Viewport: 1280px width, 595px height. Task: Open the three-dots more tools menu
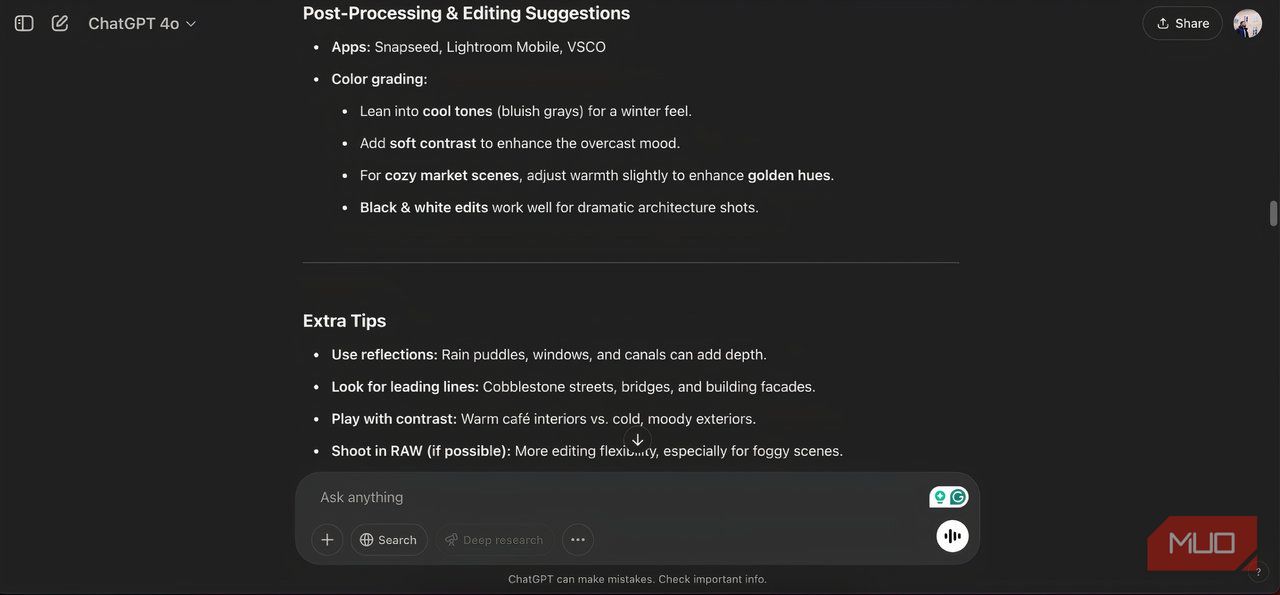[578, 540]
